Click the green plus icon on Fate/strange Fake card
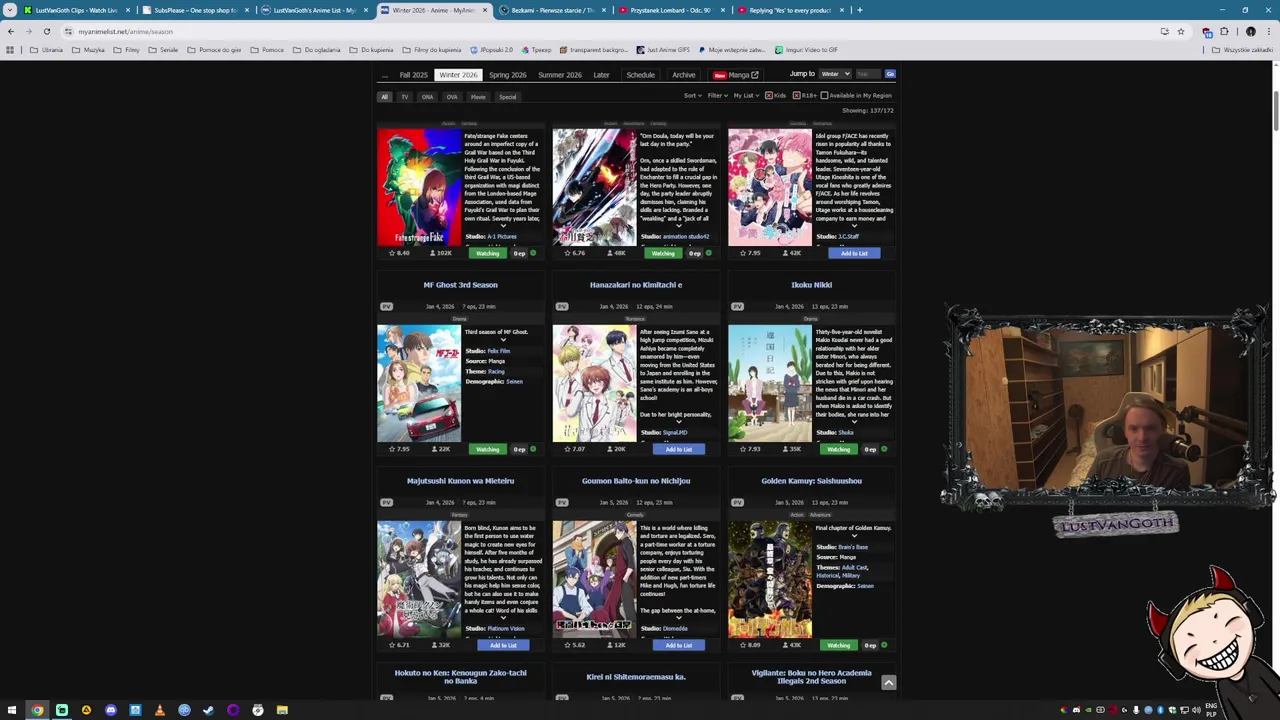 click(533, 253)
